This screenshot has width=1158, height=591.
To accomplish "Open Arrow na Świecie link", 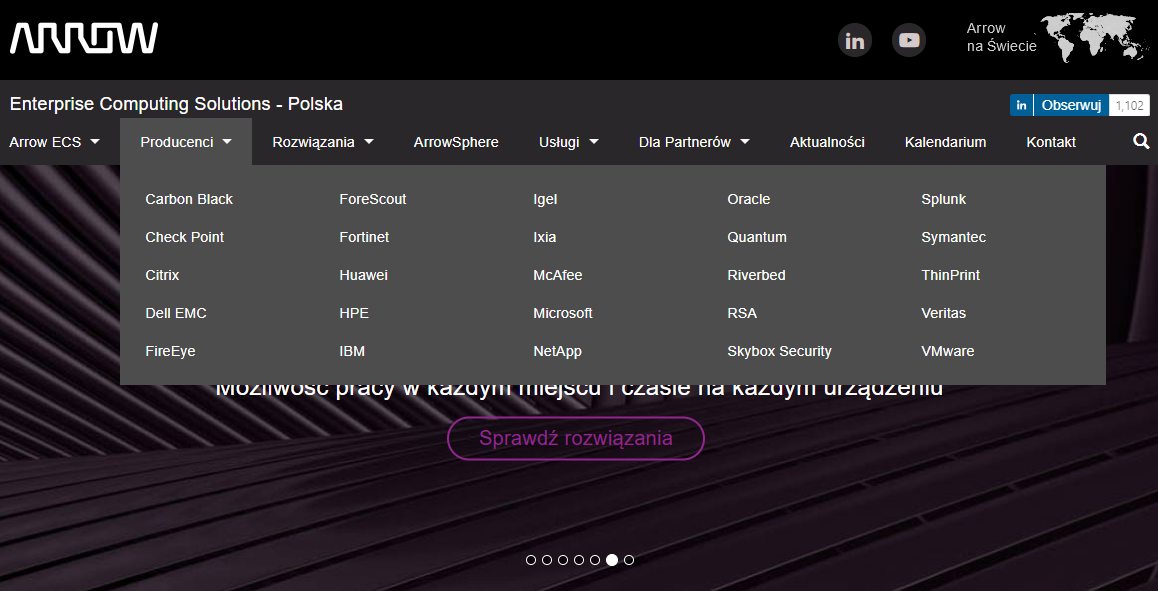I will pyautogui.click(x=1001, y=38).
